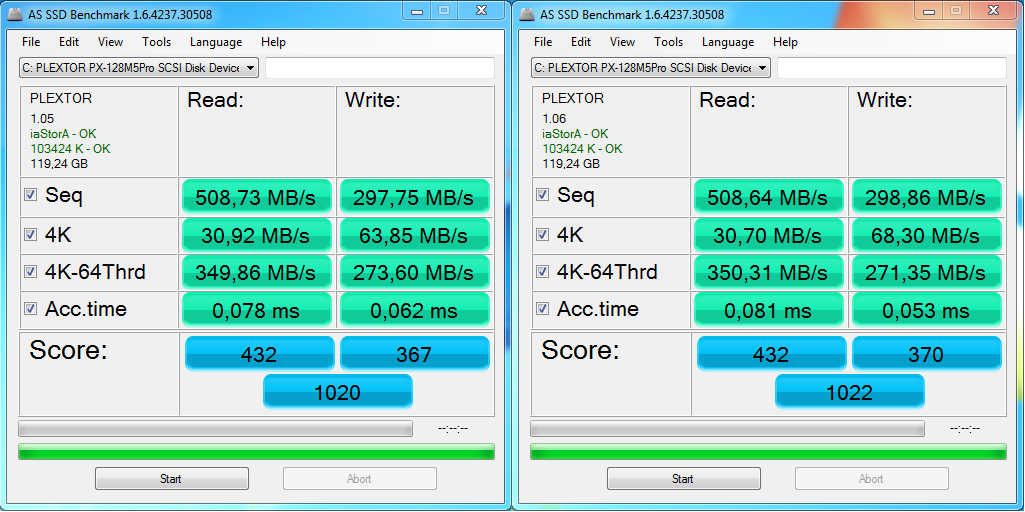The image size is (1025, 512).
Task: Click gray progress bar in left window
Action: [216, 429]
